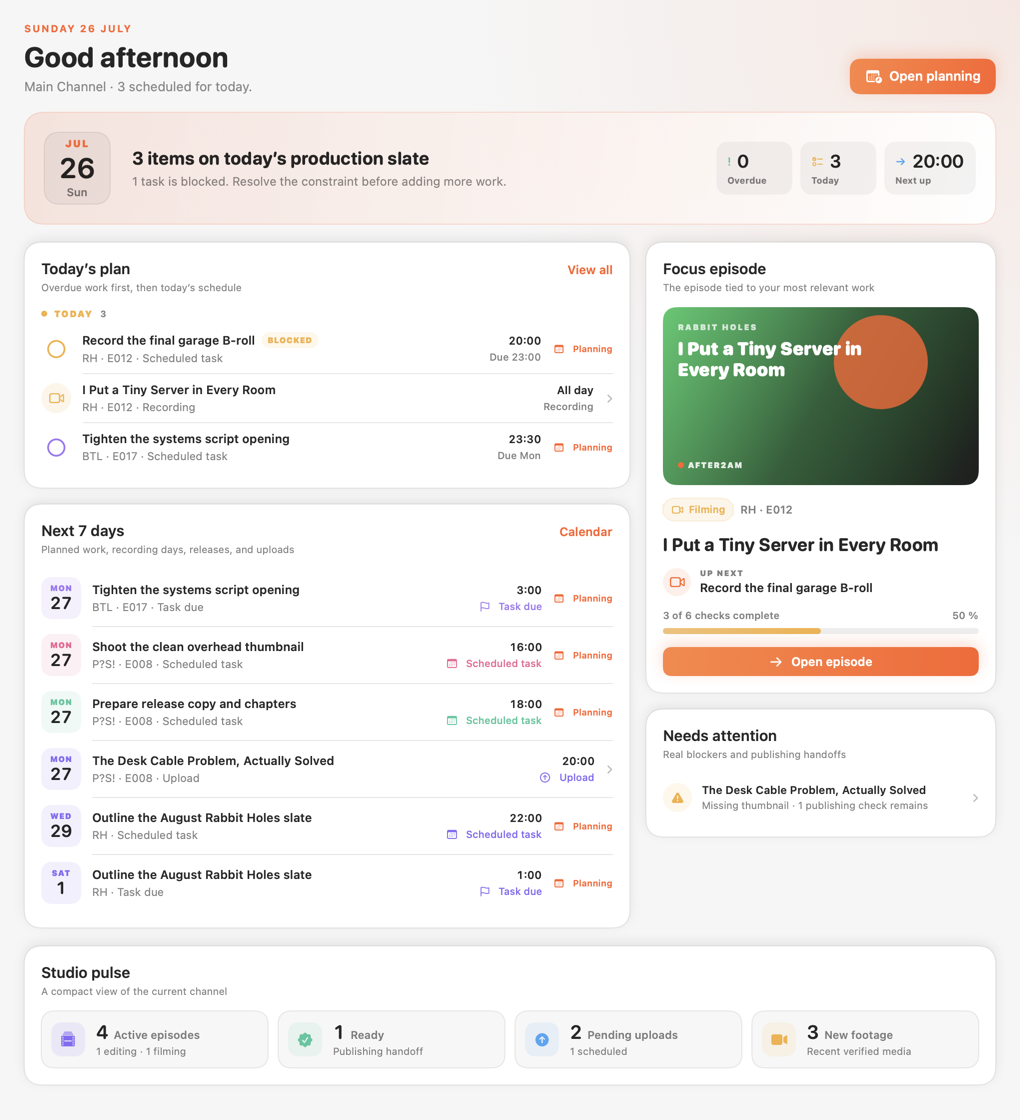
Task: Click the calendar icon beside the 18:00 Scheduled task
Action: click(x=452, y=721)
